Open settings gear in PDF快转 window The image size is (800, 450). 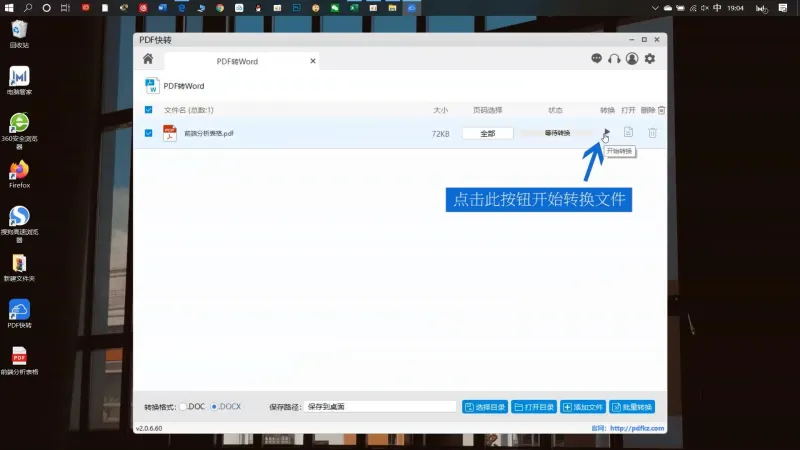pos(649,59)
